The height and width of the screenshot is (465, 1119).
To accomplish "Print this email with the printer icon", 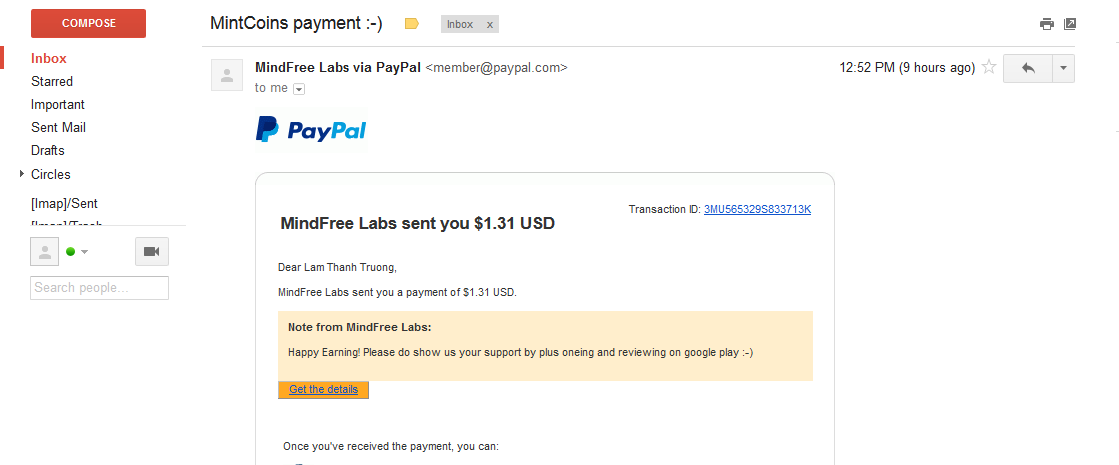I will coord(1046,24).
